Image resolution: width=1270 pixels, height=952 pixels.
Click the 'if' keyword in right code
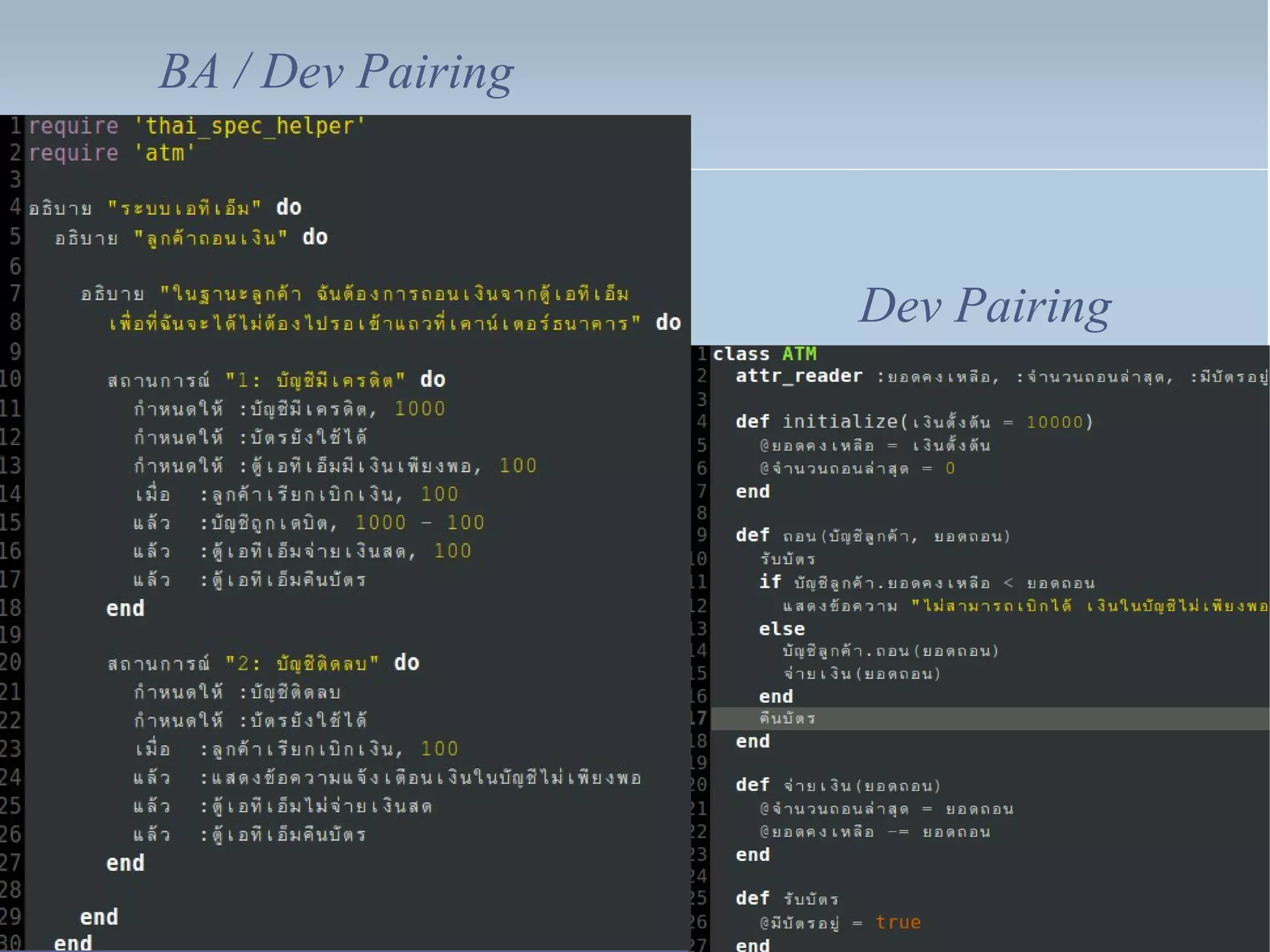click(x=770, y=582)
